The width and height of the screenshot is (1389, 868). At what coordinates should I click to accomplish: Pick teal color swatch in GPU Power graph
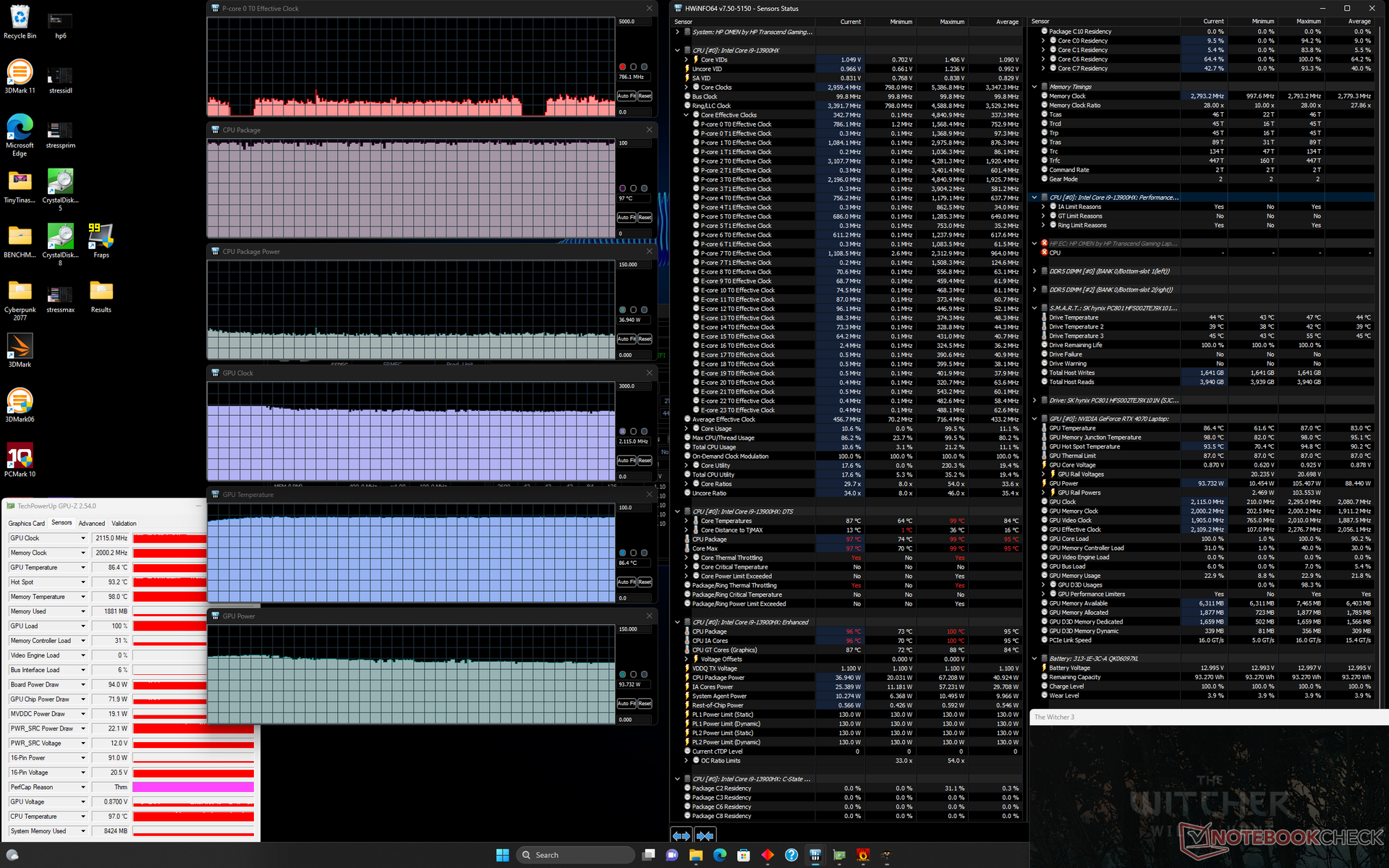pos(622,675)
